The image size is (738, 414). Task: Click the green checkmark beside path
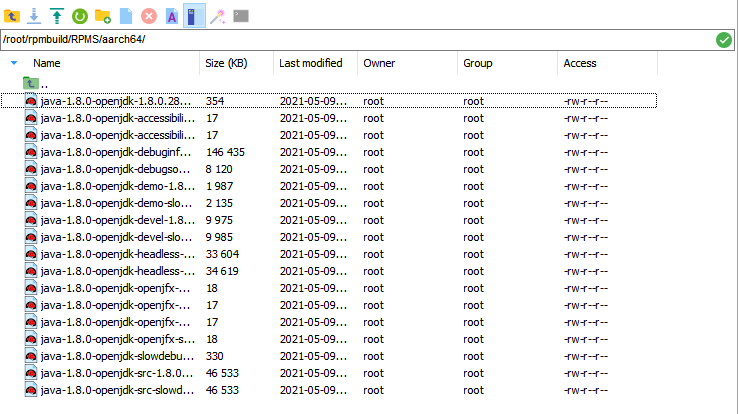coord(723,40)
